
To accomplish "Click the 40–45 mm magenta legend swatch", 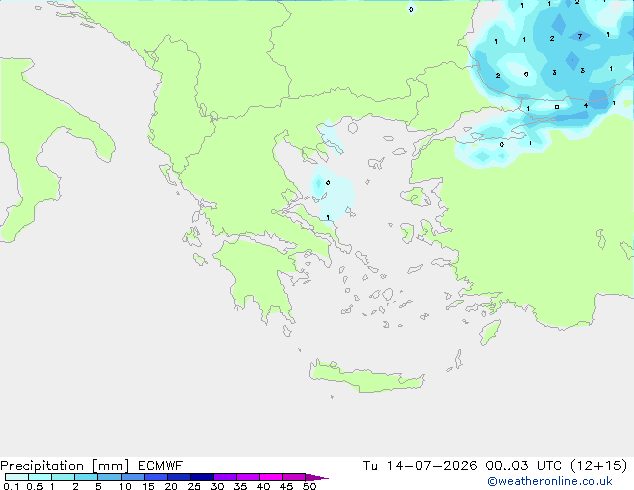I will pyautogui.click(x=271, y=477).
